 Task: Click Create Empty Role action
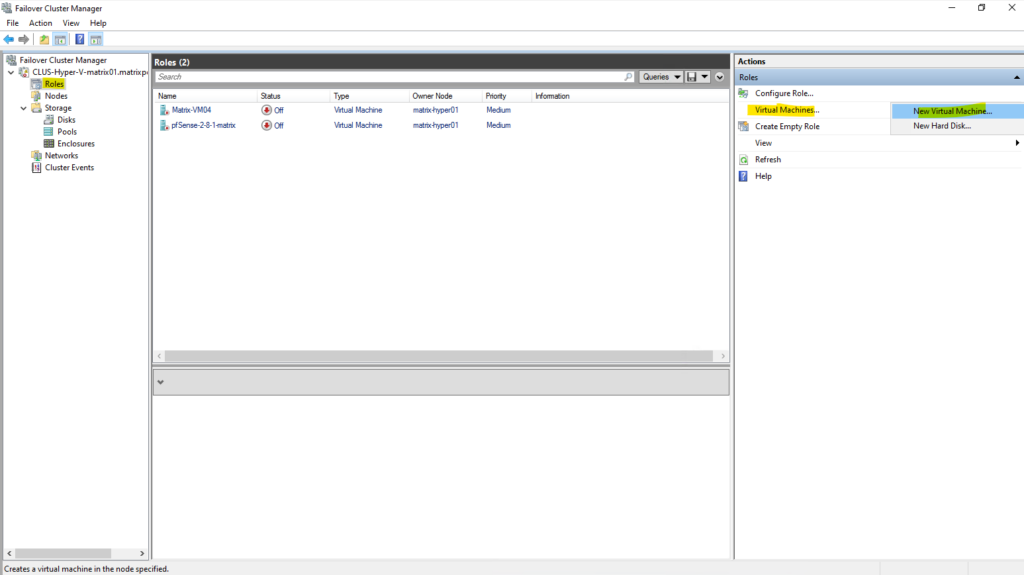[786, 127]
